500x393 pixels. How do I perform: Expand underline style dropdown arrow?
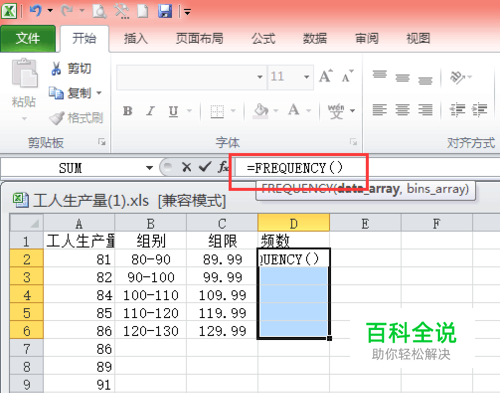coord(190,111)
